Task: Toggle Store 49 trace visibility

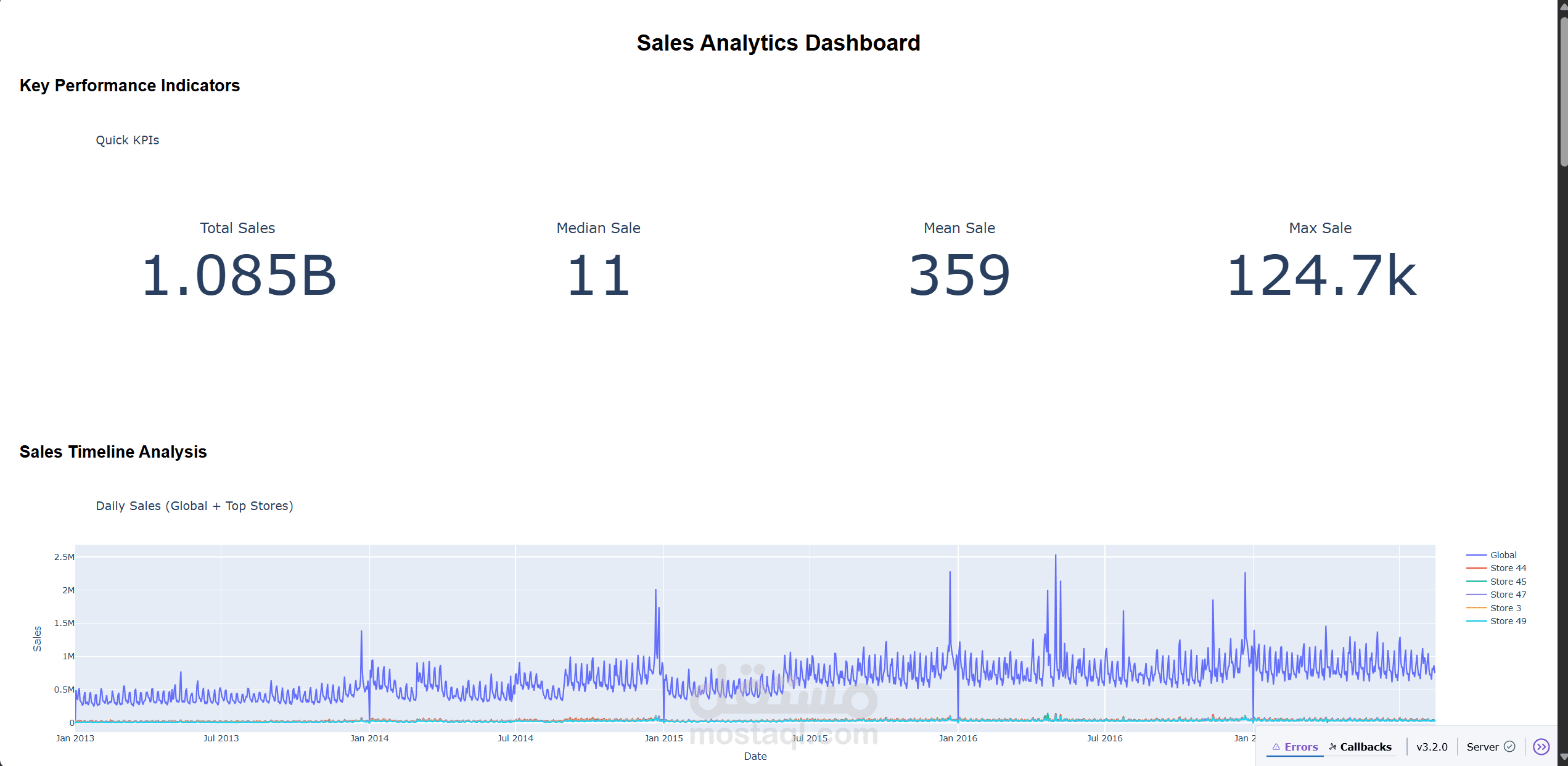Action: [x=1508, y=620]
